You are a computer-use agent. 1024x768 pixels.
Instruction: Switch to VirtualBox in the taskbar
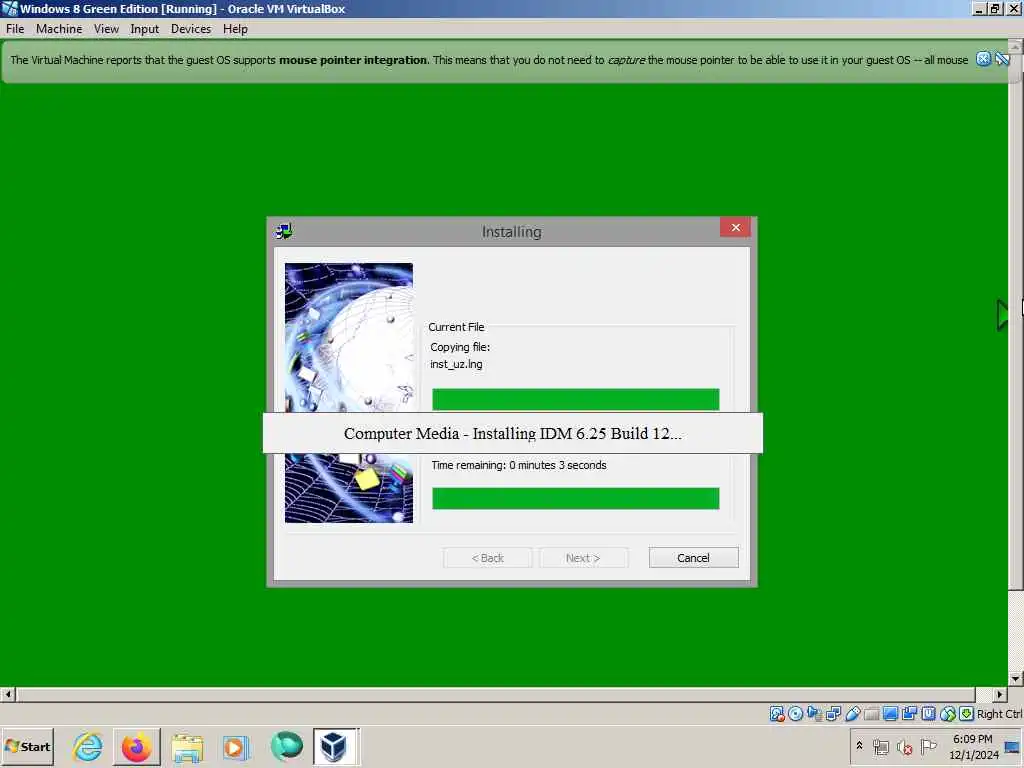click(x=334, y=746)
